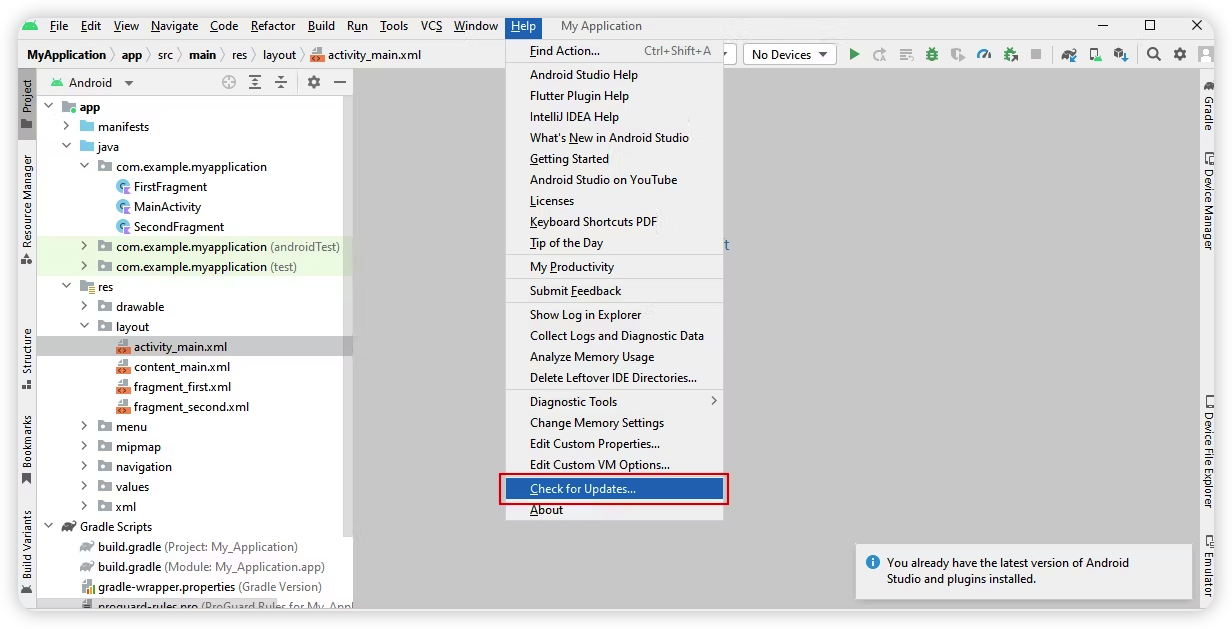Viewport: 1232px width, 629px height.
Task: Attach debugger to Android process icon
Action: pos(1010,55)
